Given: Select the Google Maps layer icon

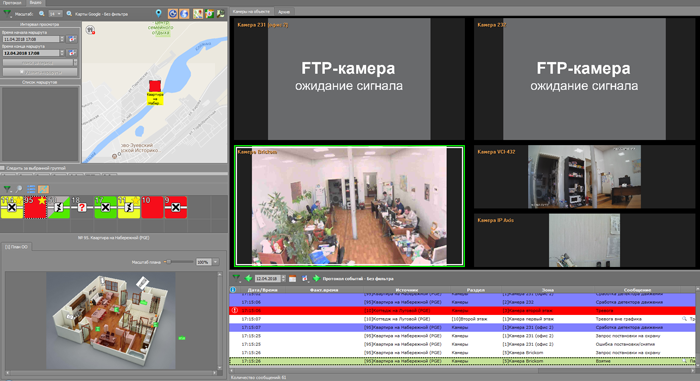Looking at the screenshot, I should [x=197, y=14].
